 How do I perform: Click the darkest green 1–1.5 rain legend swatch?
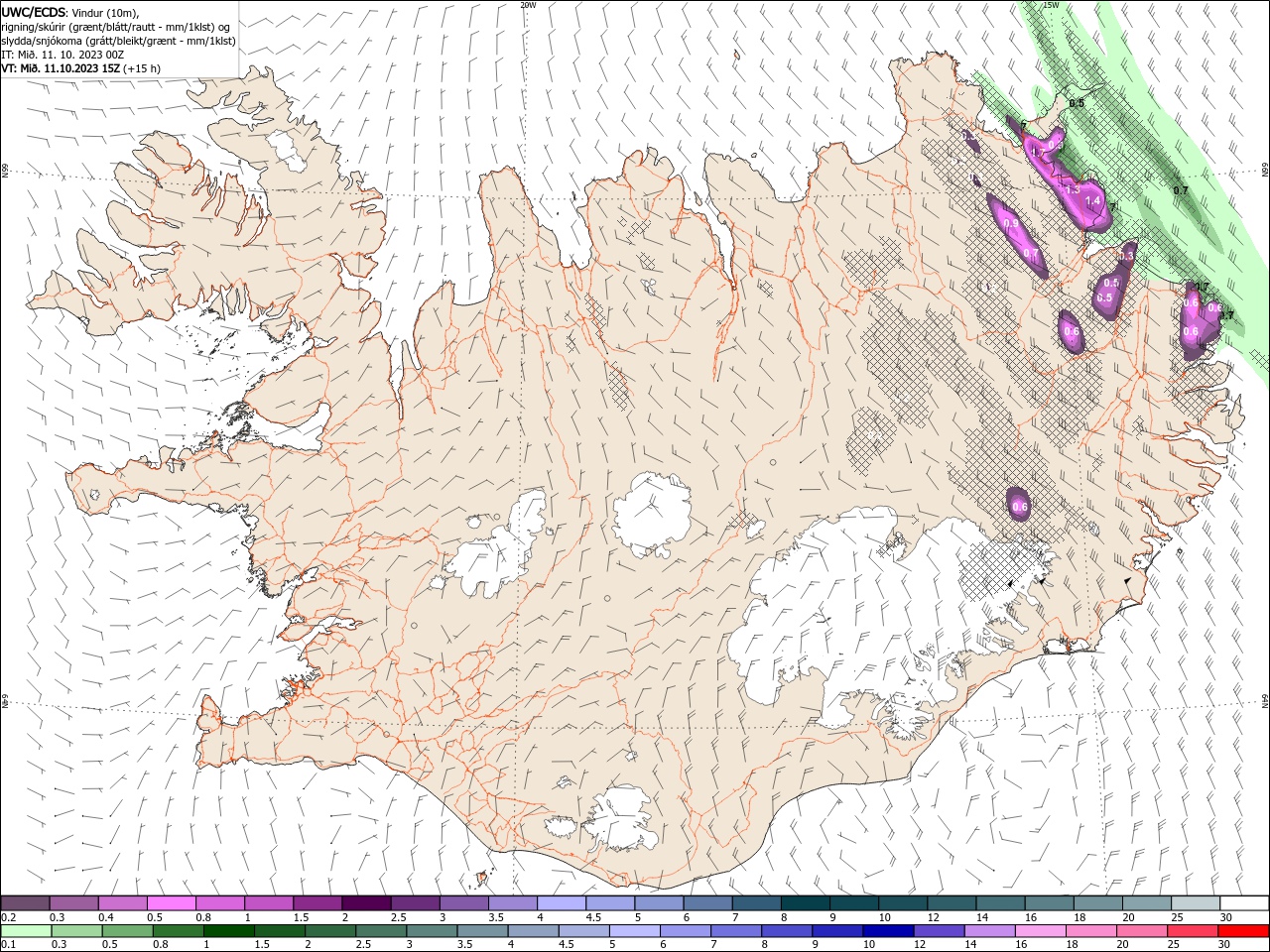[x=228, y=931]
